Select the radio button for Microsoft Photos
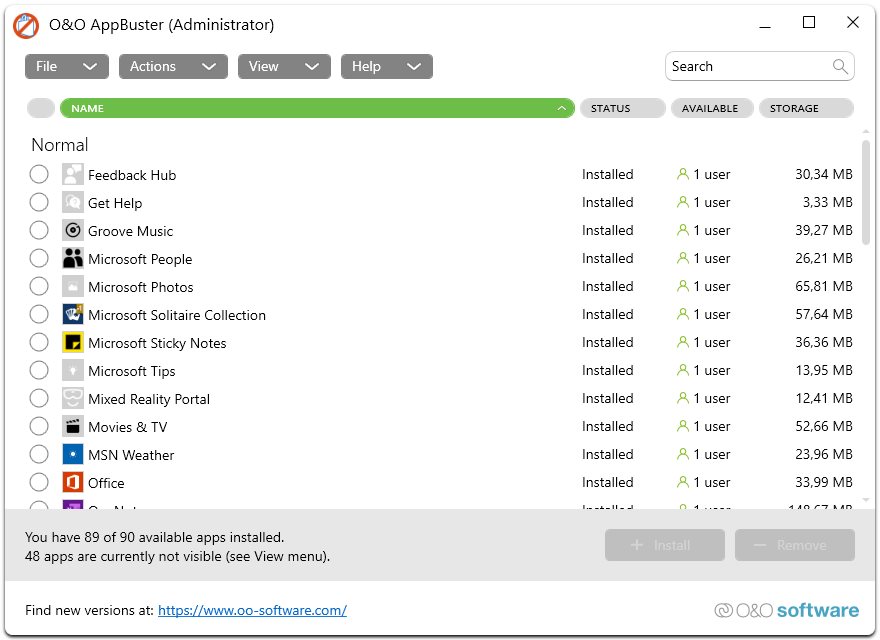 (39, 286)
